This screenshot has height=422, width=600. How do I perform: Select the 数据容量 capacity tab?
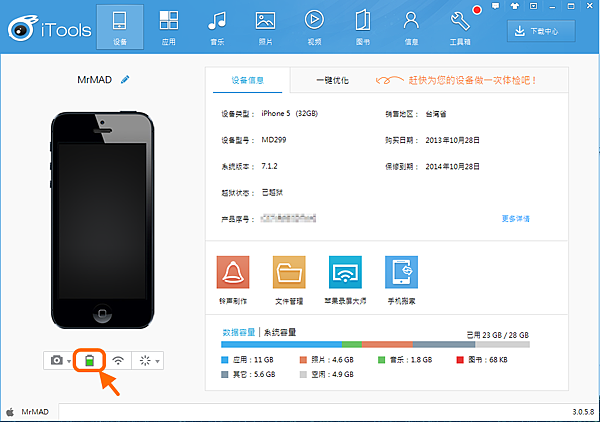pos(239,332)
